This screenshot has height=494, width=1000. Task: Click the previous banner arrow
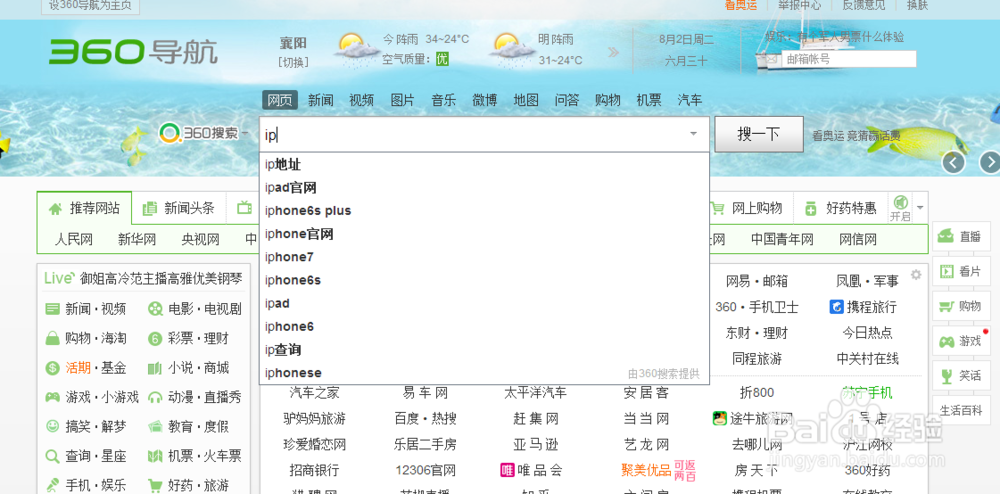[953, 163]
